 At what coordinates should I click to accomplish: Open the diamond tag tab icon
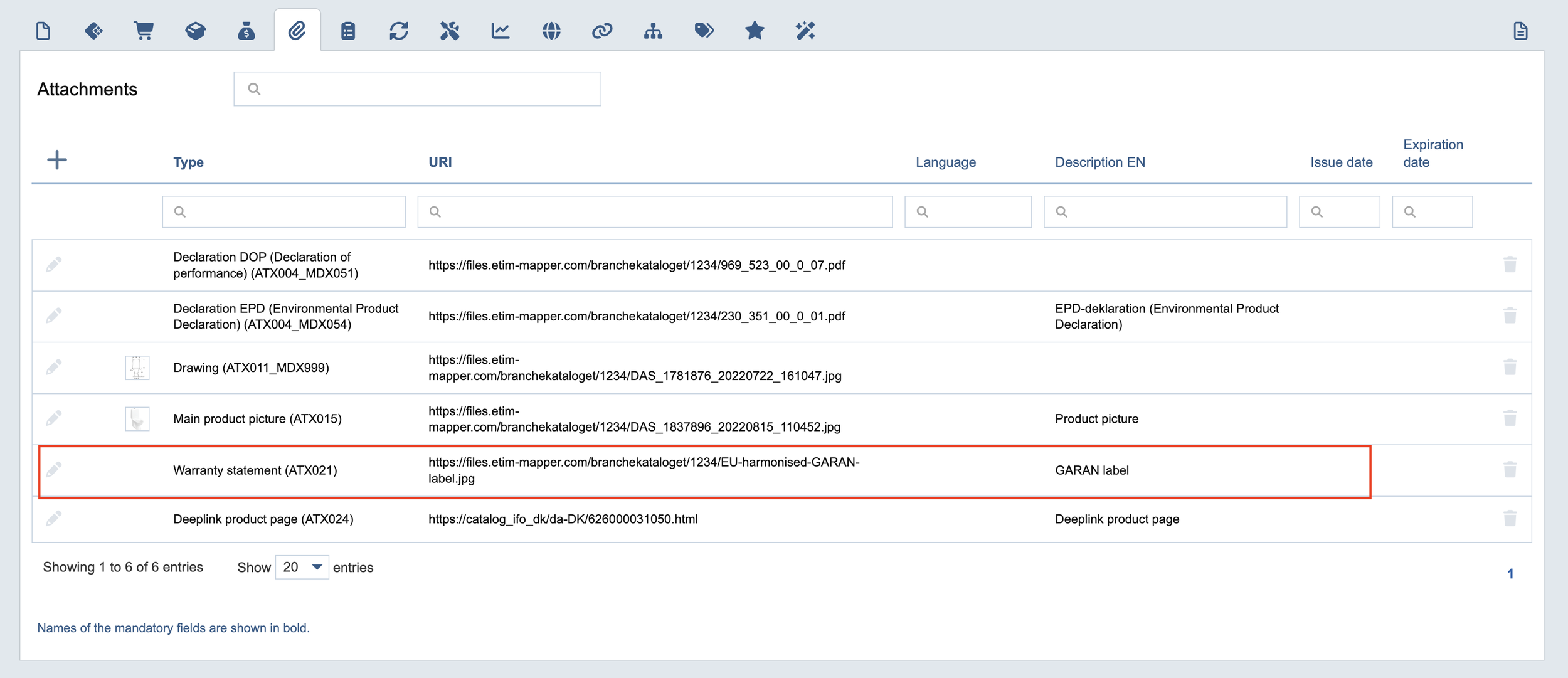(x=93, y=31)
